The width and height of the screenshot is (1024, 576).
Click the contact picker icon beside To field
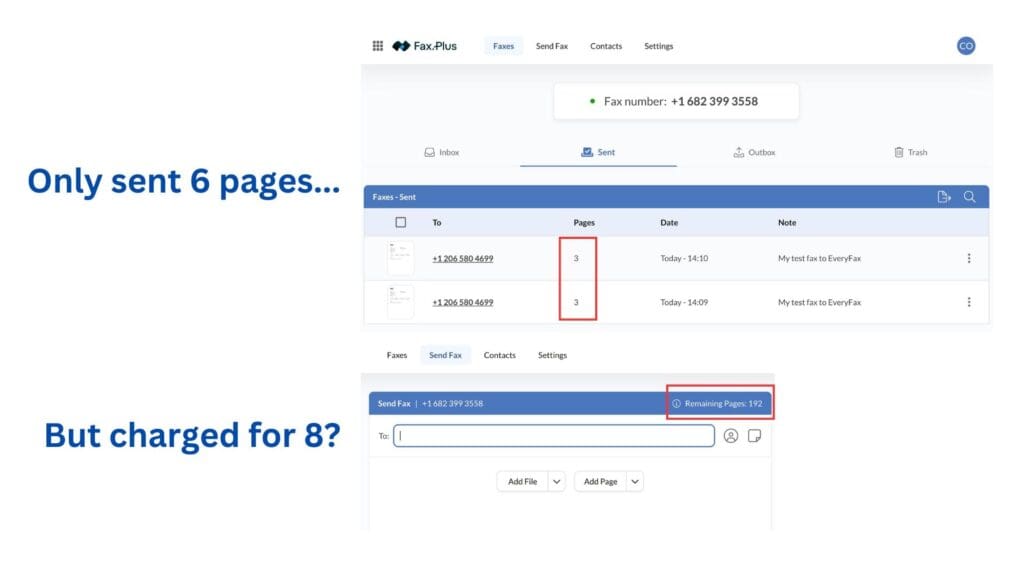click(731, 436)
